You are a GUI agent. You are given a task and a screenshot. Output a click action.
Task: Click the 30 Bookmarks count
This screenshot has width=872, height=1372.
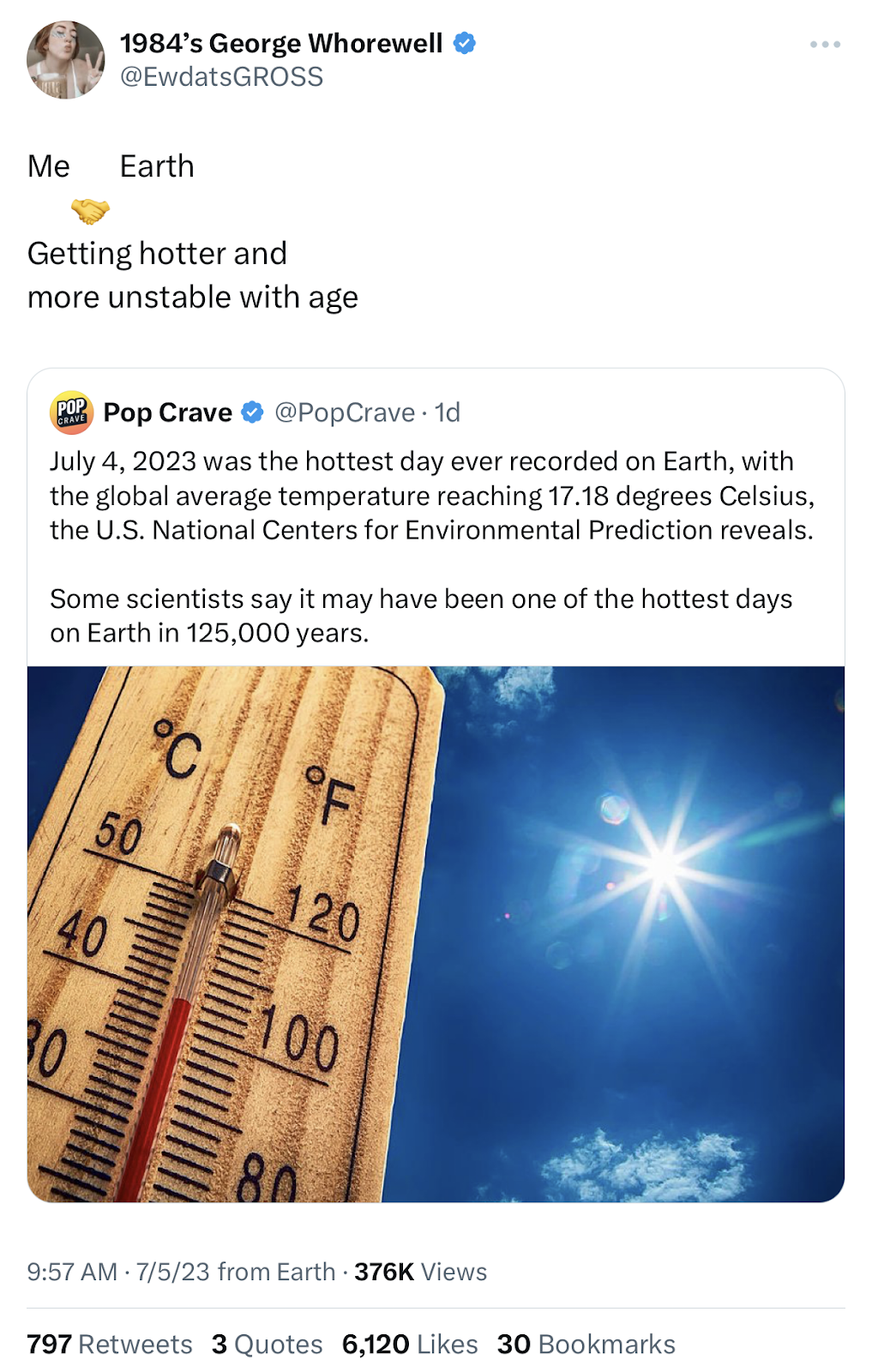tap(586, 1344)
